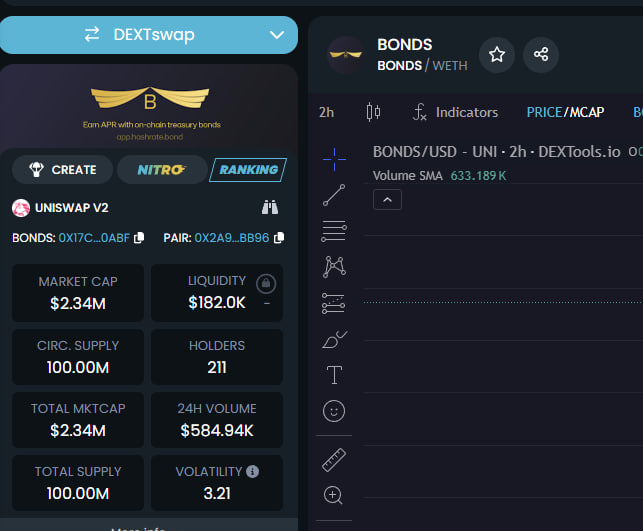
Task: Select the brush drawing tool
Action: click(x=334, y=340)
